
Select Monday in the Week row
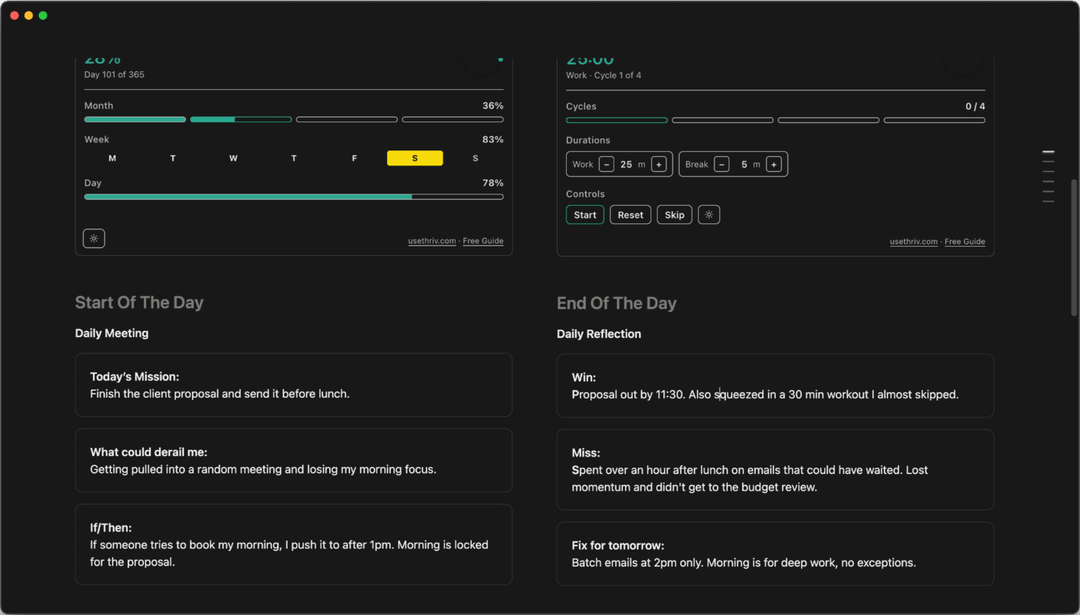(x=112, y=158)
